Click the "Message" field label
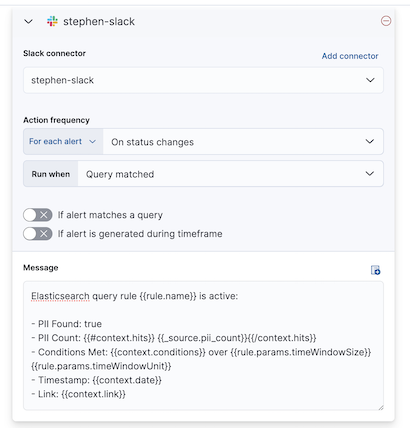The image size is (410, 428). tap(41, 268)
